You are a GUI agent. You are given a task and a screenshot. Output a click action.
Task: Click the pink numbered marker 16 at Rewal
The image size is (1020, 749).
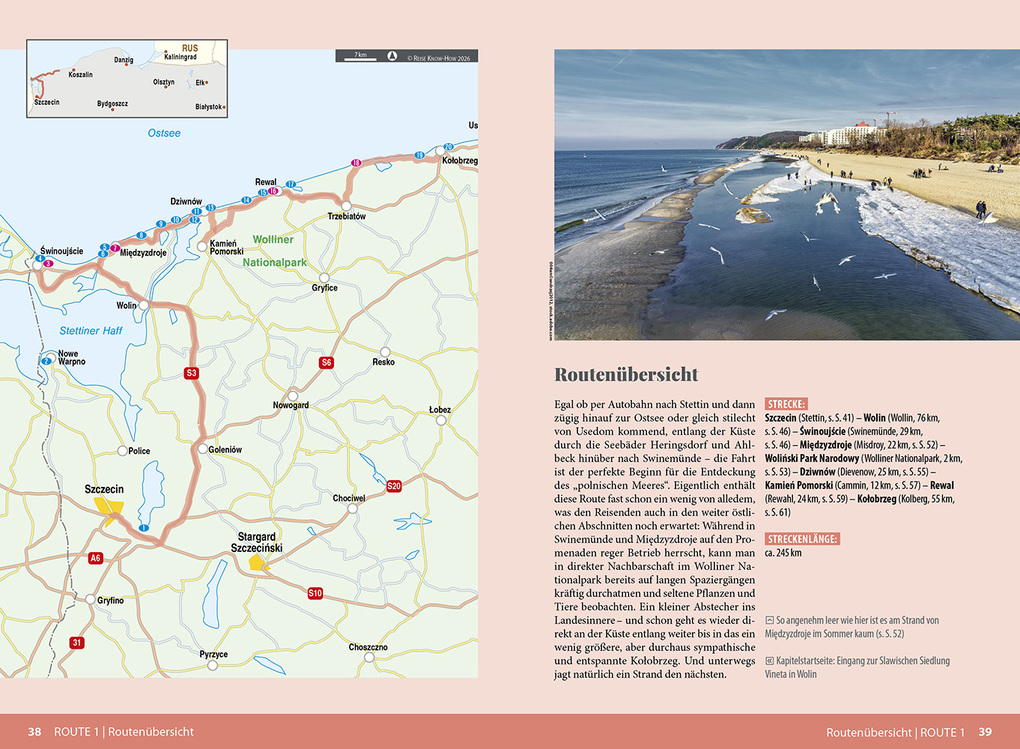[x=272, y=191]
